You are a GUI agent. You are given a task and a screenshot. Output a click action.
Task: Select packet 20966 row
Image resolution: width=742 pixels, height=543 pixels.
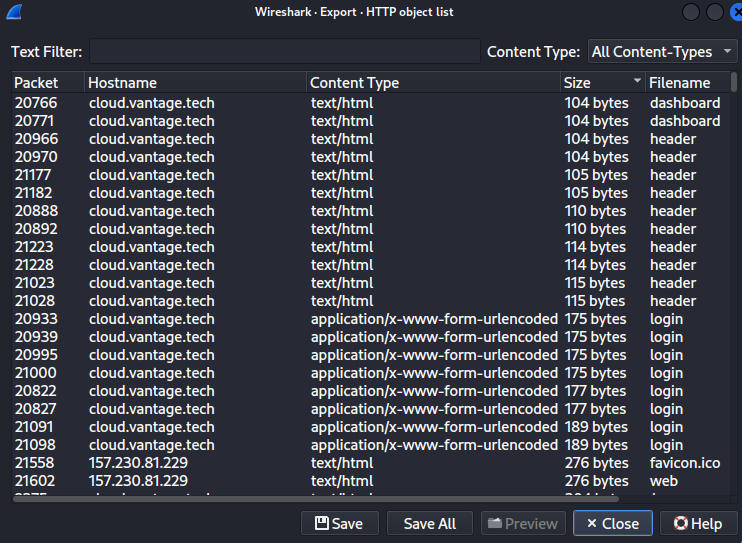[x=371, y=139]
